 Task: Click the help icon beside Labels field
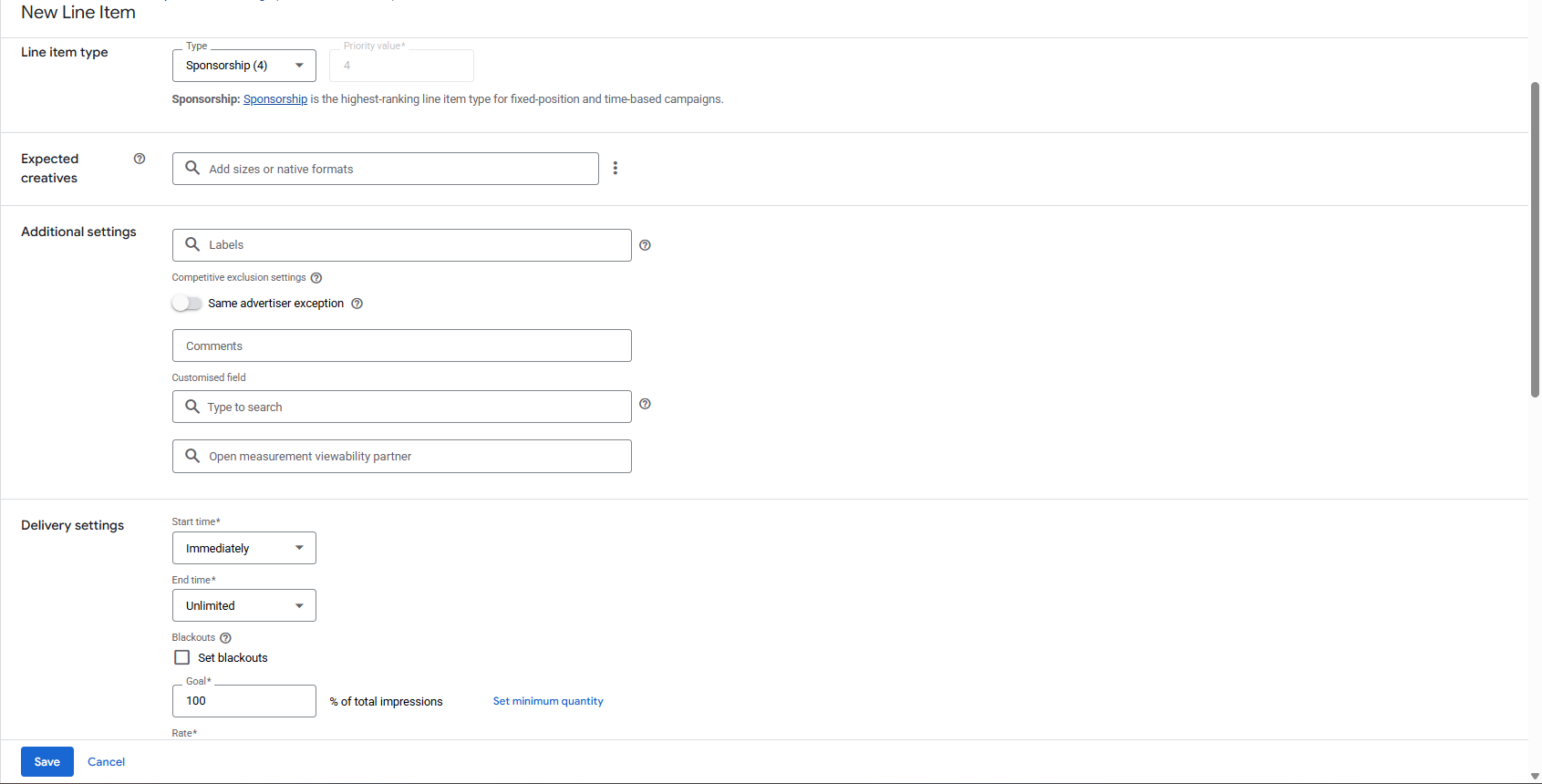click(x=645, y=245)
